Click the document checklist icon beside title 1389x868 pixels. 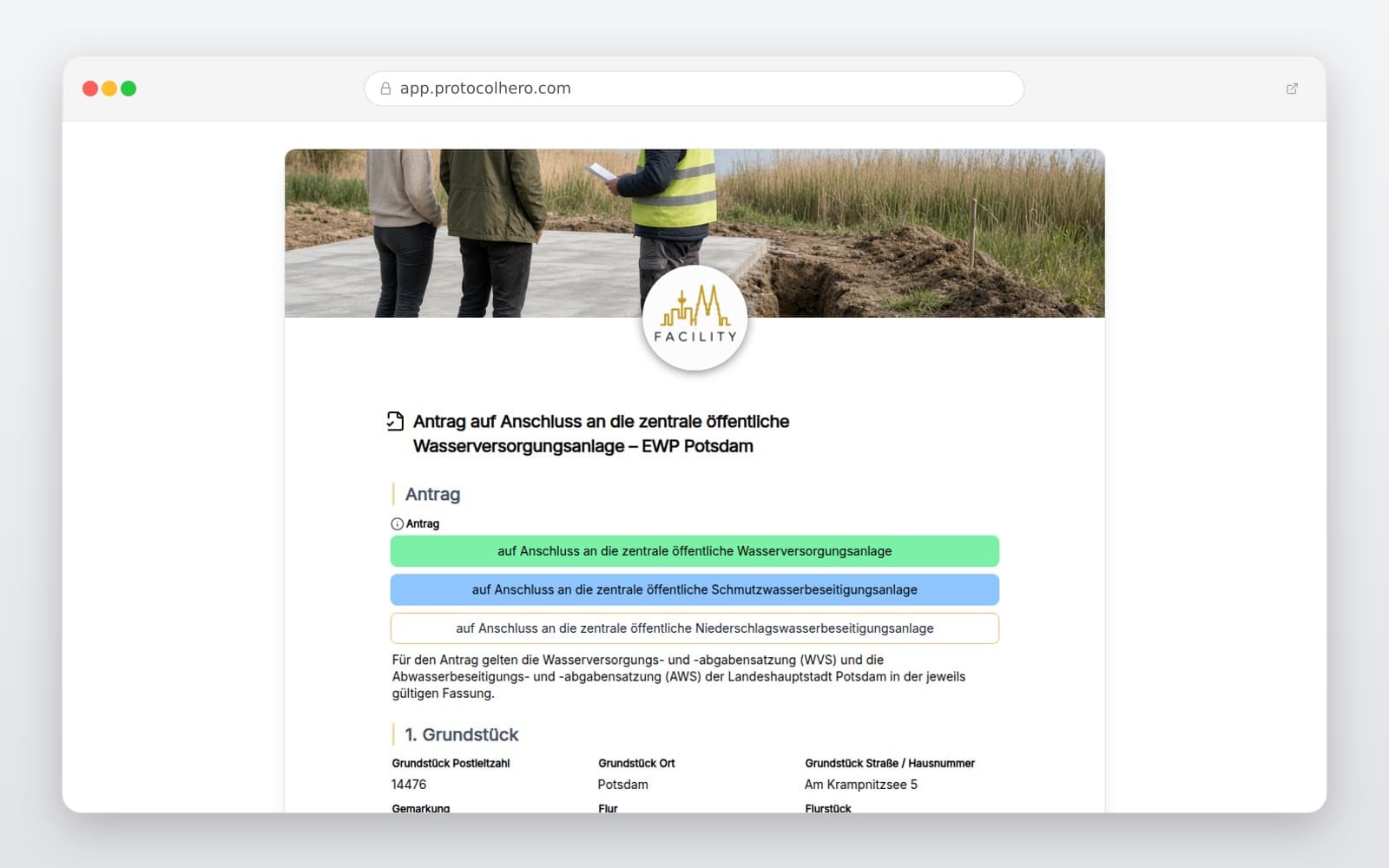[x=395, y=422]
